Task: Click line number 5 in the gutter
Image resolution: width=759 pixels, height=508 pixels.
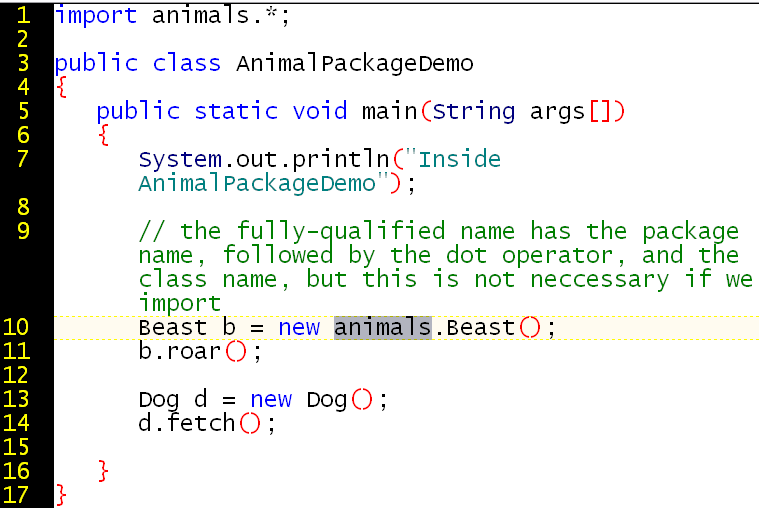Action: click(23, 111)
